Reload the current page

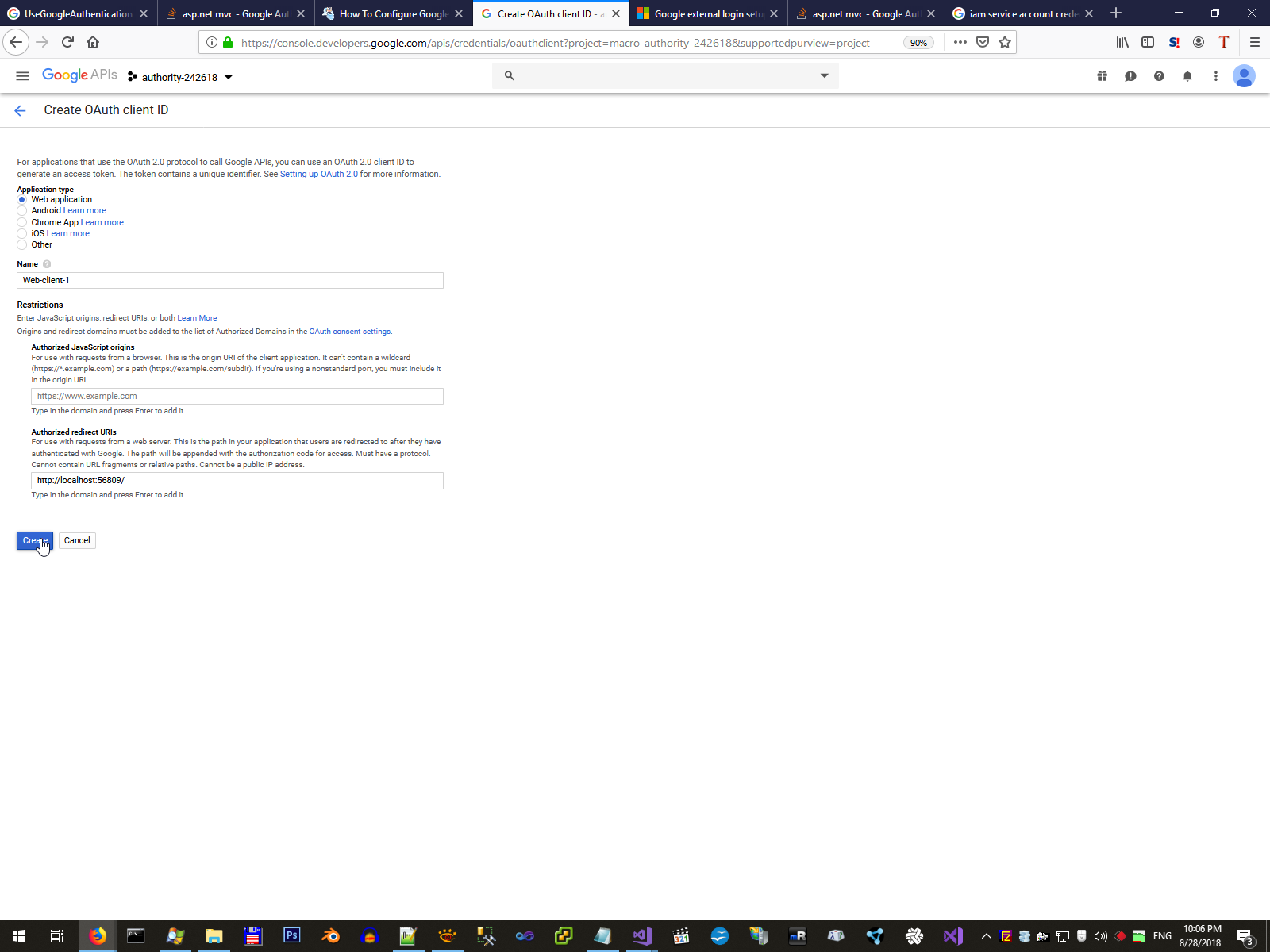point(67,42)
